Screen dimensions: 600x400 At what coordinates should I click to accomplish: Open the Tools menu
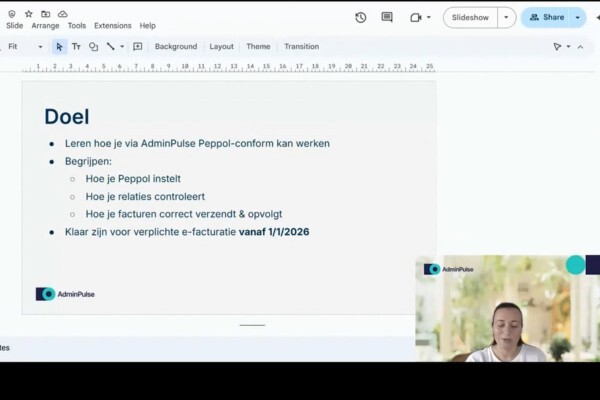77,26
